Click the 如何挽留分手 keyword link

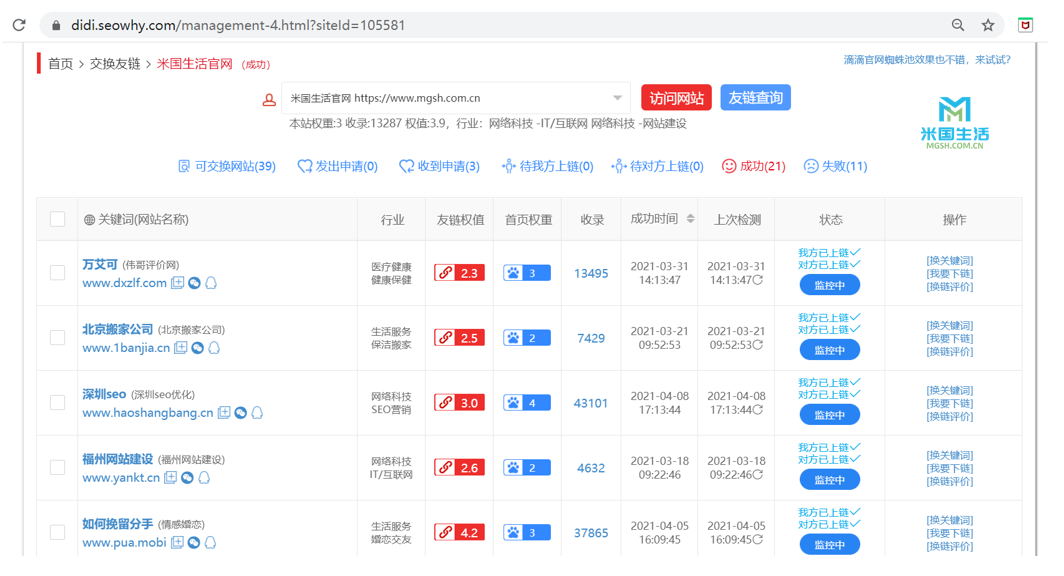(x=117, y=524)
